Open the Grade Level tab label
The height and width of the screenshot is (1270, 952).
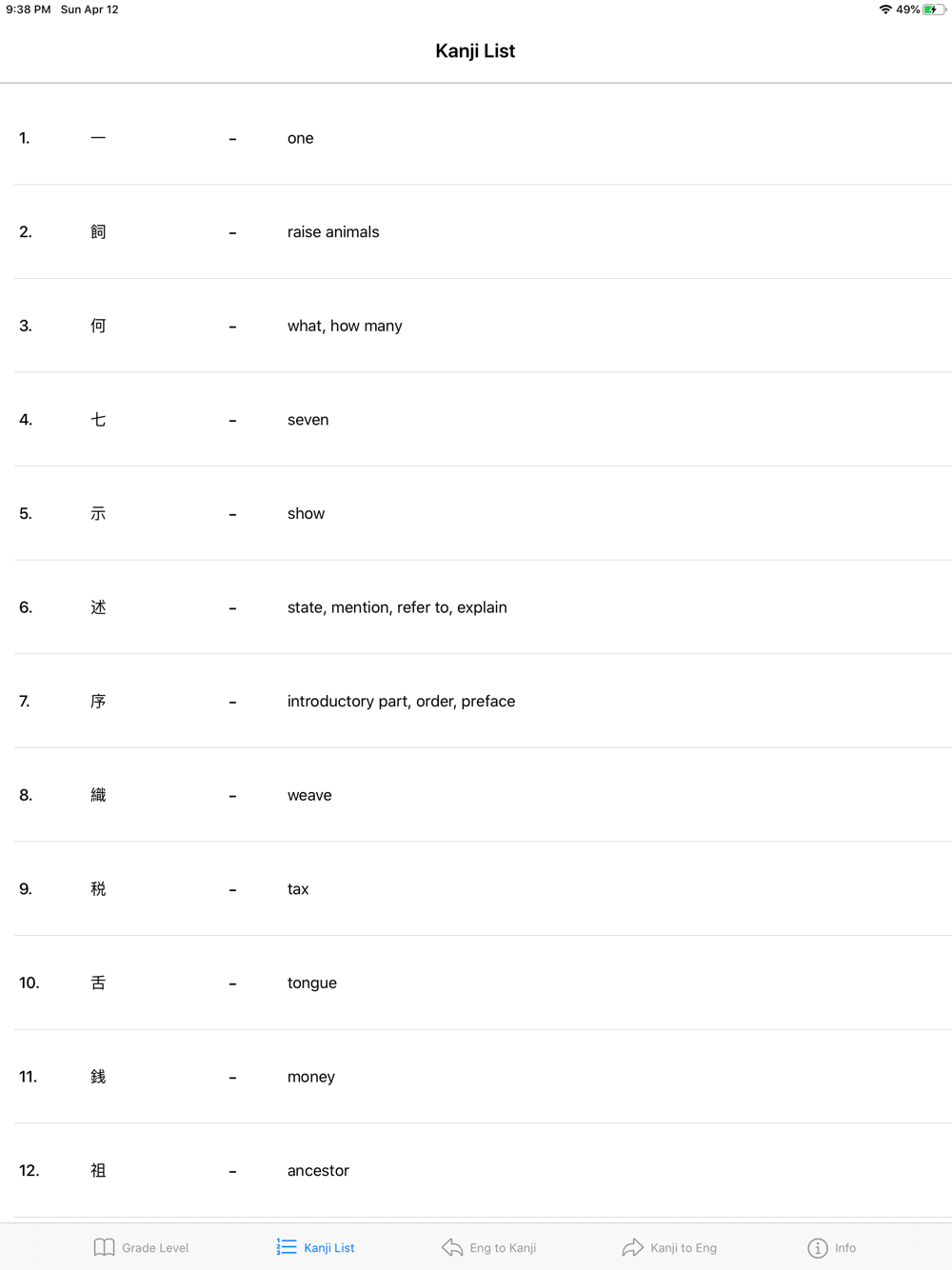coord(155,1248)
